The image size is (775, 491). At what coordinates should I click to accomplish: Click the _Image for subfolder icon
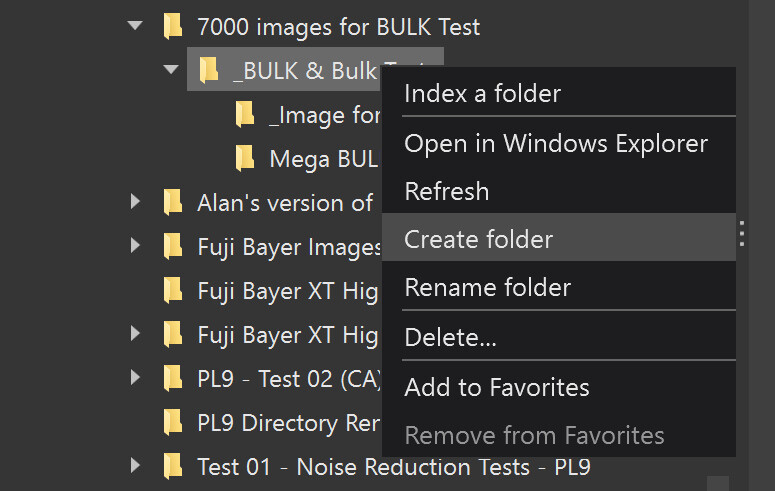coord(244,115)
